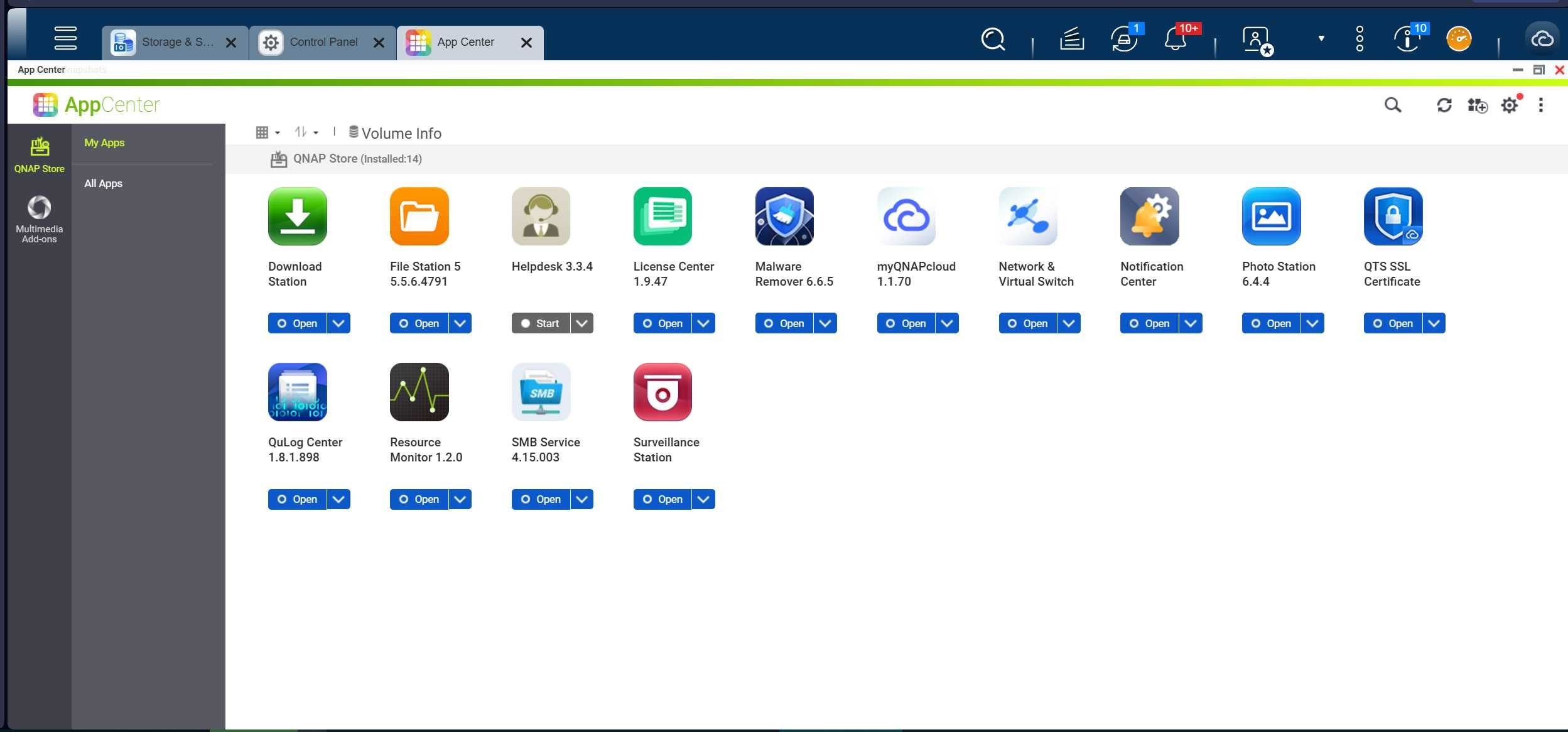Close the Control Panel tab

pos(379,43)
